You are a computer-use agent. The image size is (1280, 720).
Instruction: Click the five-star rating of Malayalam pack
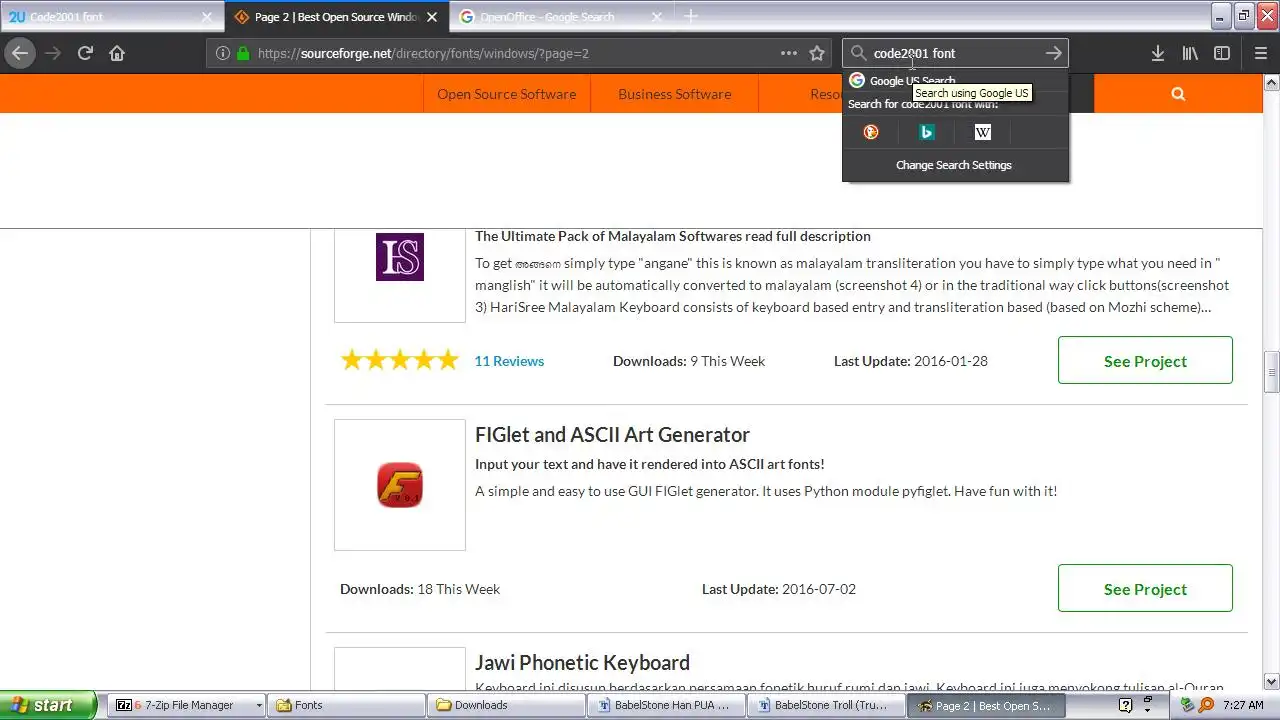[x=400, y=360]
